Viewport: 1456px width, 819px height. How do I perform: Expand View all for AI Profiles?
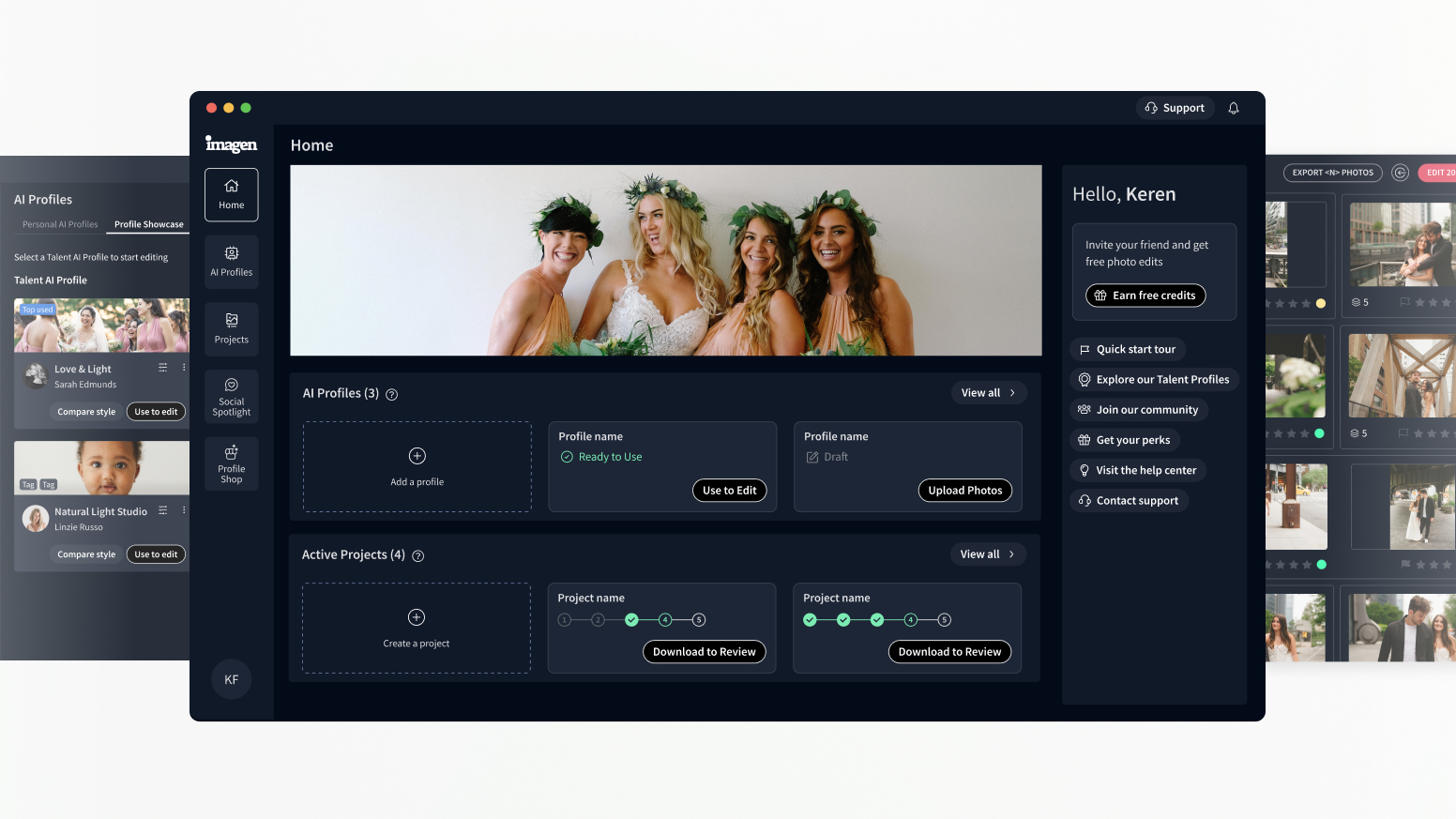[x=989, y=393]
